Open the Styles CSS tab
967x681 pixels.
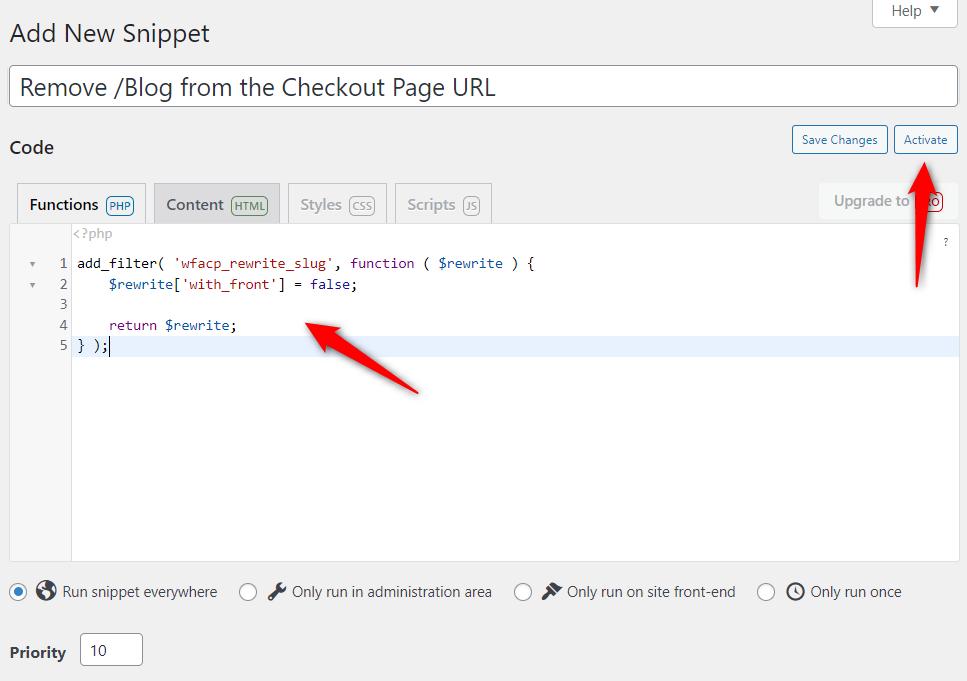coord(336,204)
